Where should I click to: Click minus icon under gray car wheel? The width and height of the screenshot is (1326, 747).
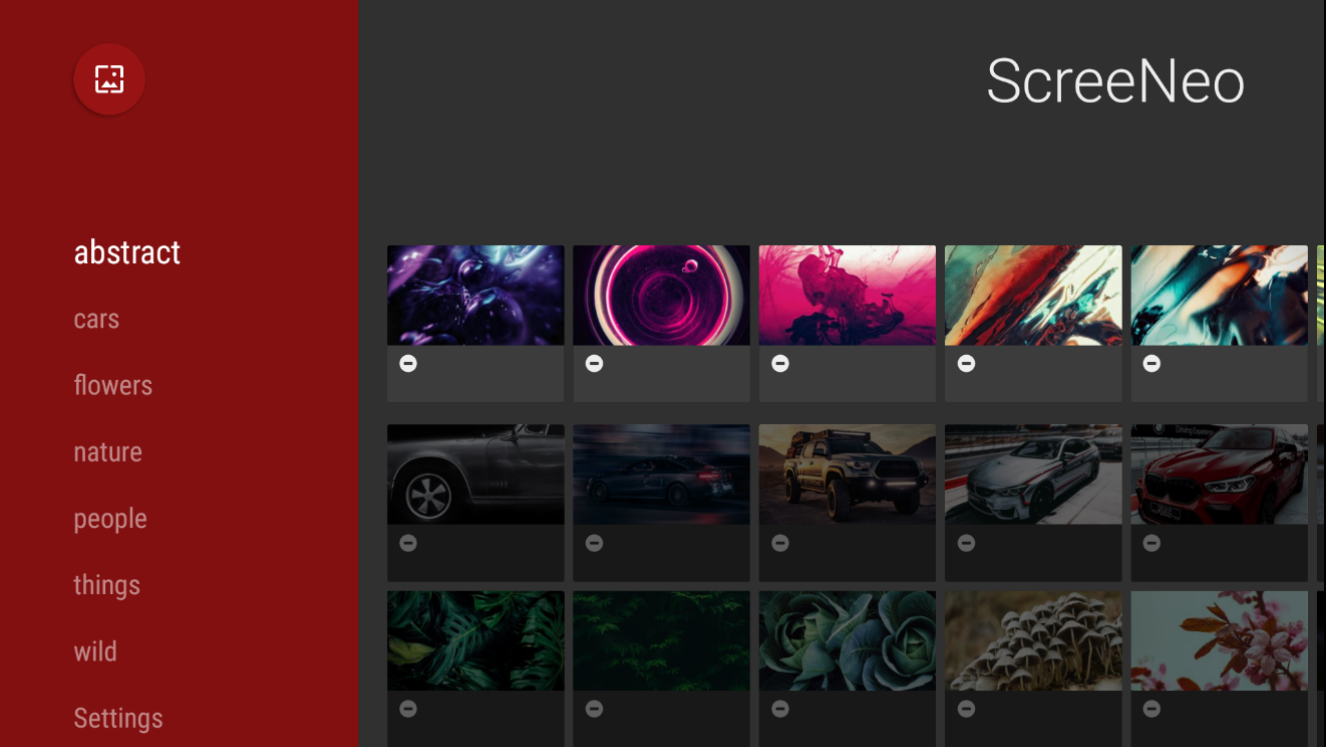pos(408,543)
